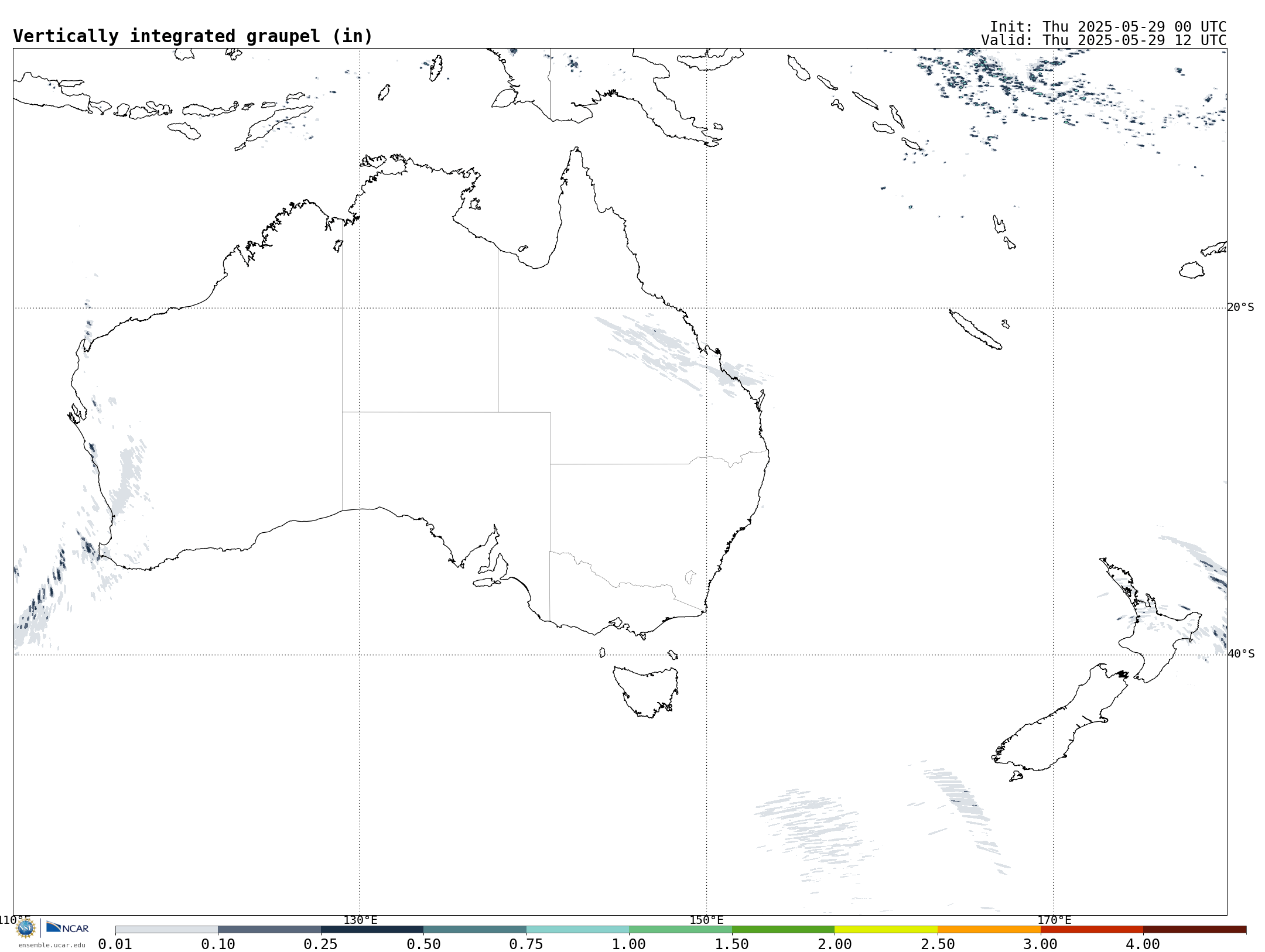Select the teal 0.50 color swatch
This screenshot has width=1265, height=952.
(475, 930)
